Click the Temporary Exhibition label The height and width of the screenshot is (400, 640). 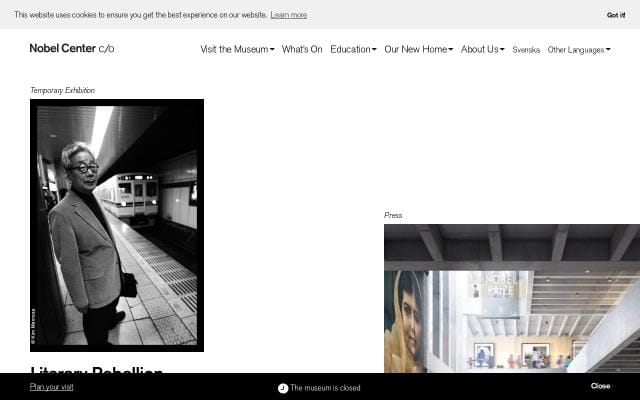tap(62, 90)
